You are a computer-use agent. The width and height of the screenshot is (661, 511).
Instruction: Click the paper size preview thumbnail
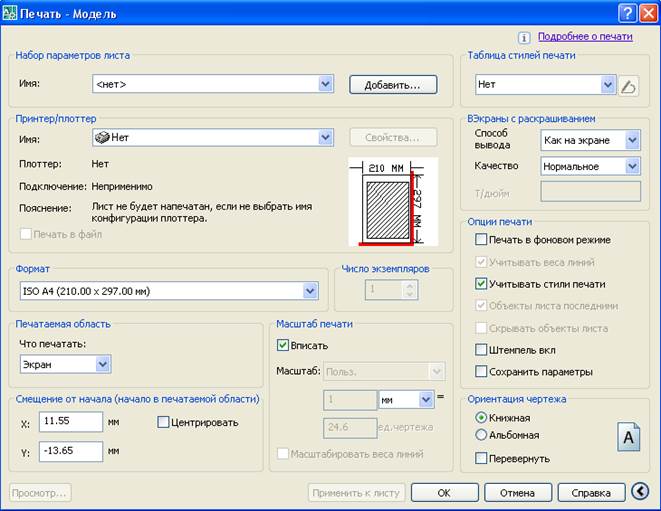pos(393,202)
